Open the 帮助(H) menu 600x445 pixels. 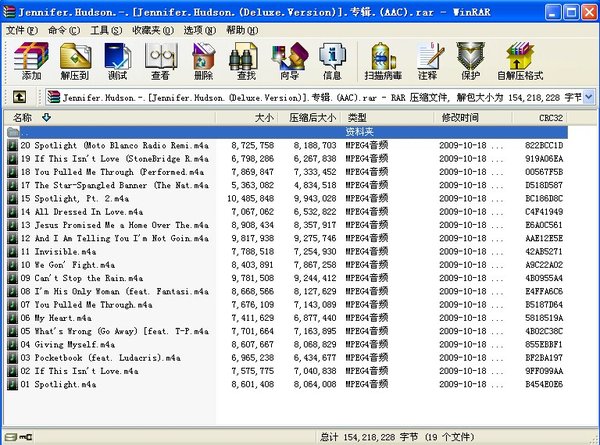pos(242,30)
